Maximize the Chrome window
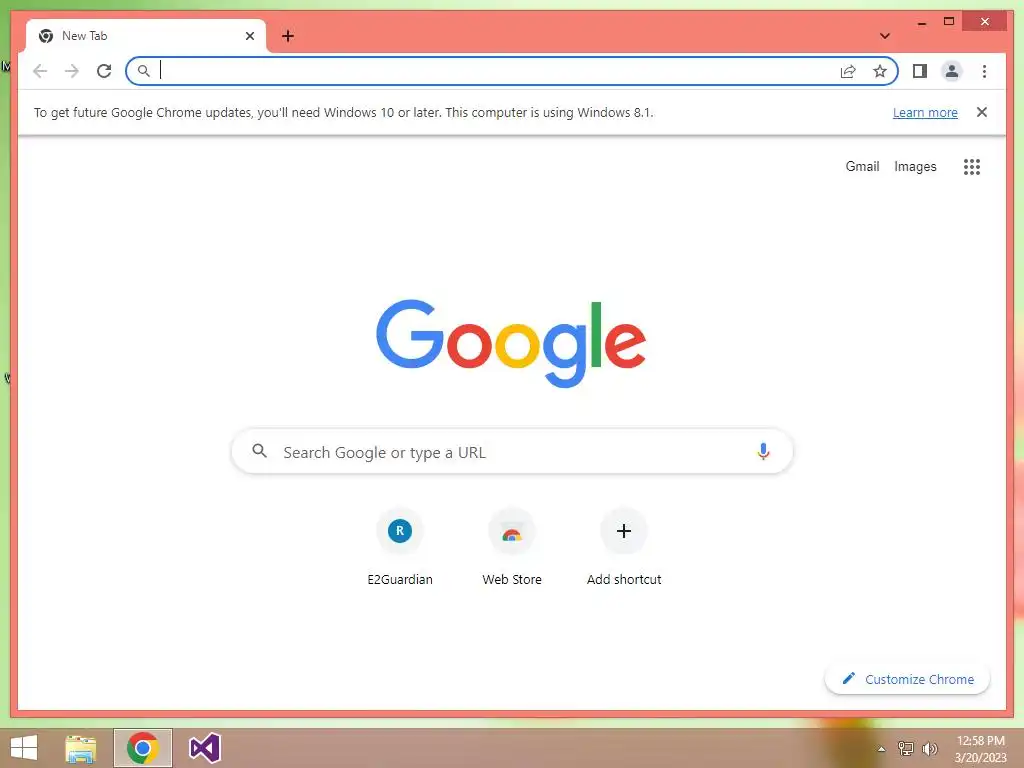Screen dimensions: 1024x768 coord(949,22)
